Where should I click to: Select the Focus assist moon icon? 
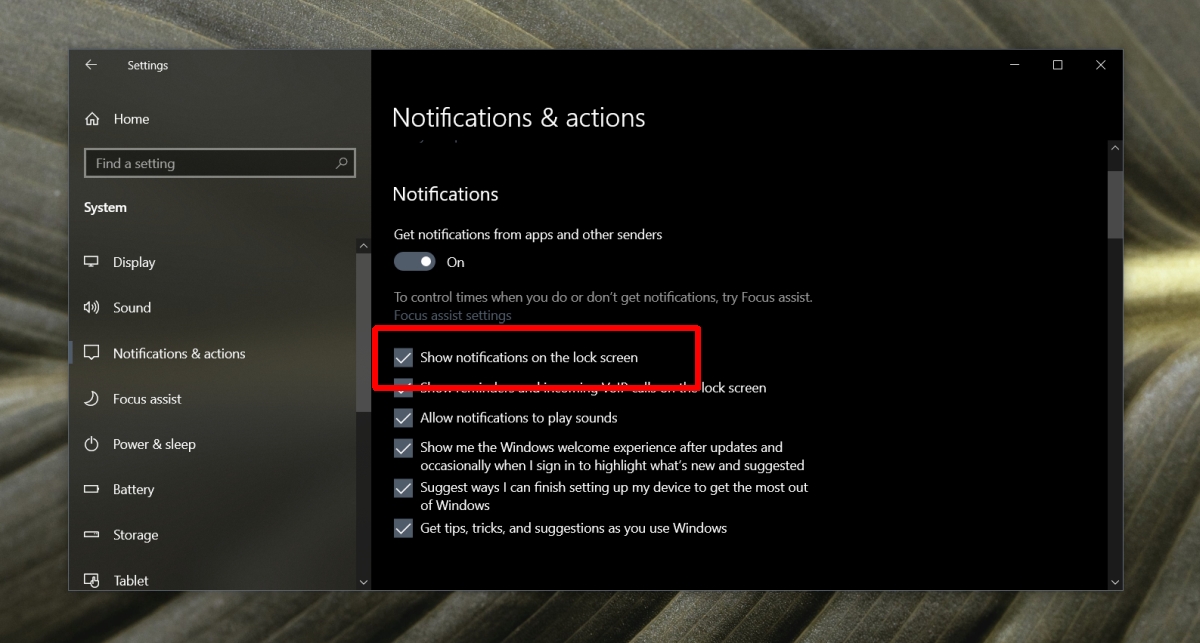93,398
